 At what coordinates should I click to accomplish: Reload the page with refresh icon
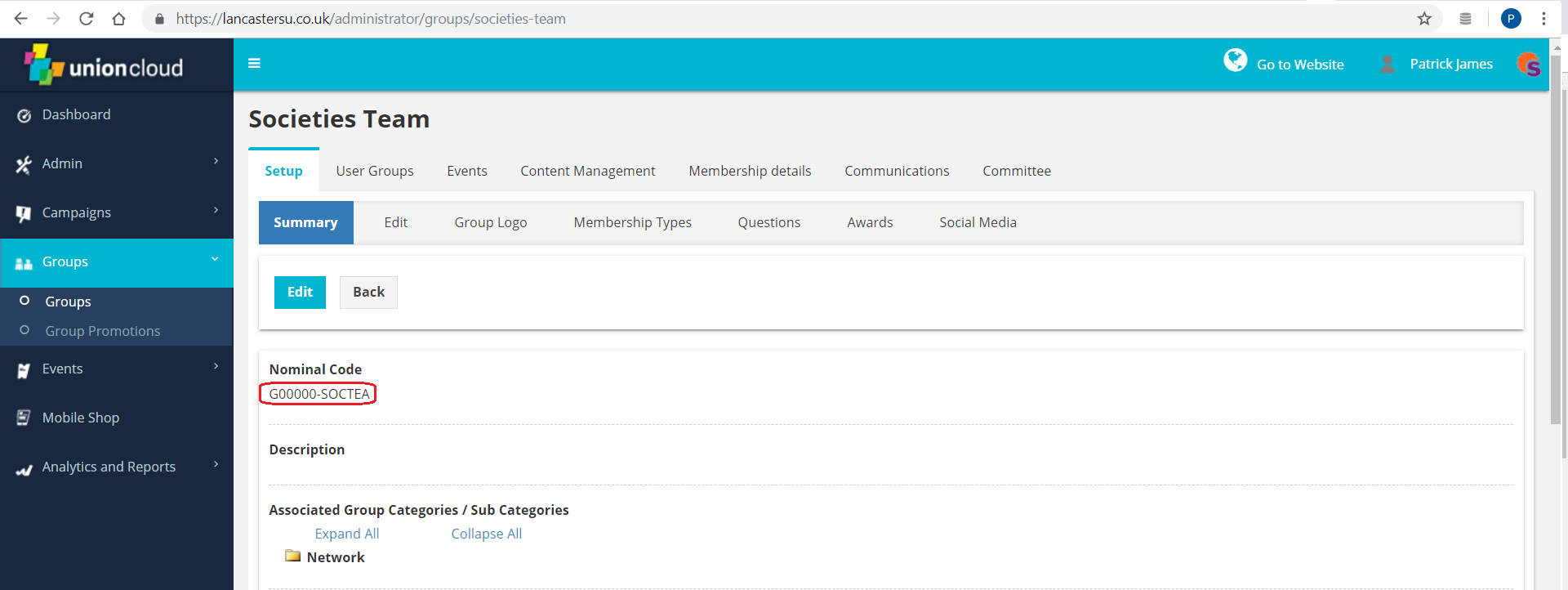point(87,18)
